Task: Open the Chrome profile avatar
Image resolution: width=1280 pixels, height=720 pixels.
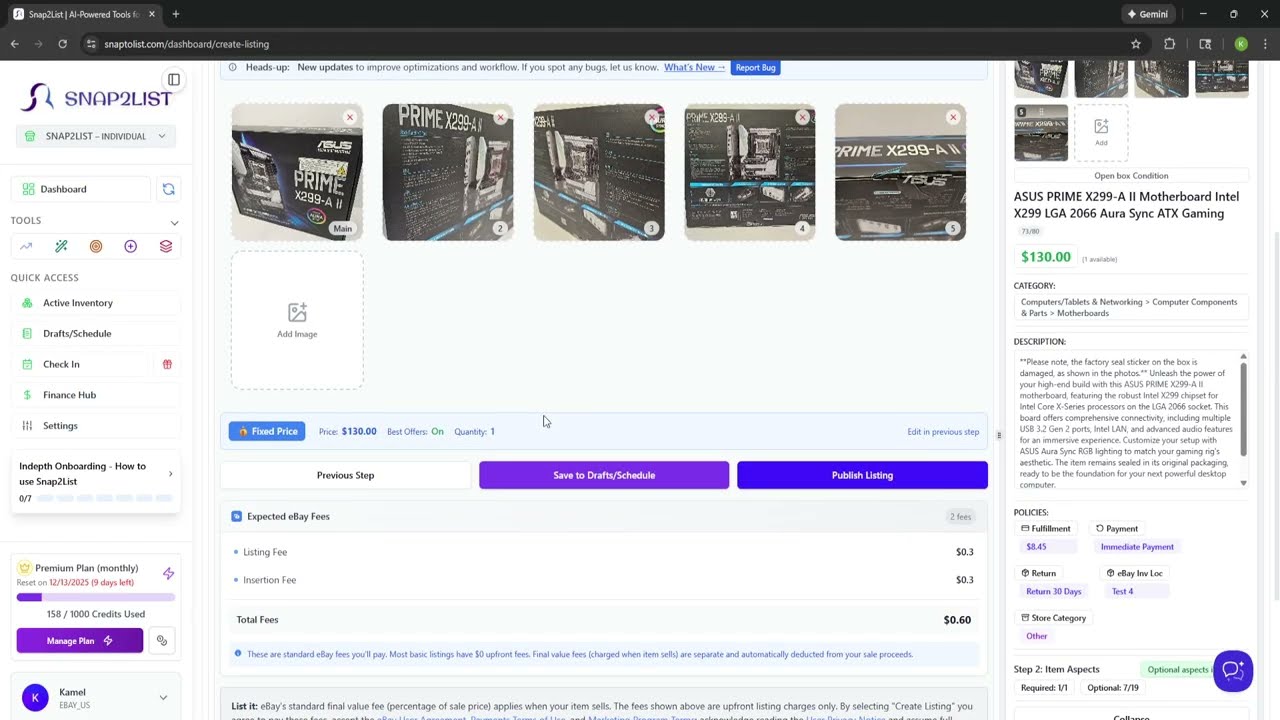Action: 1241,44
